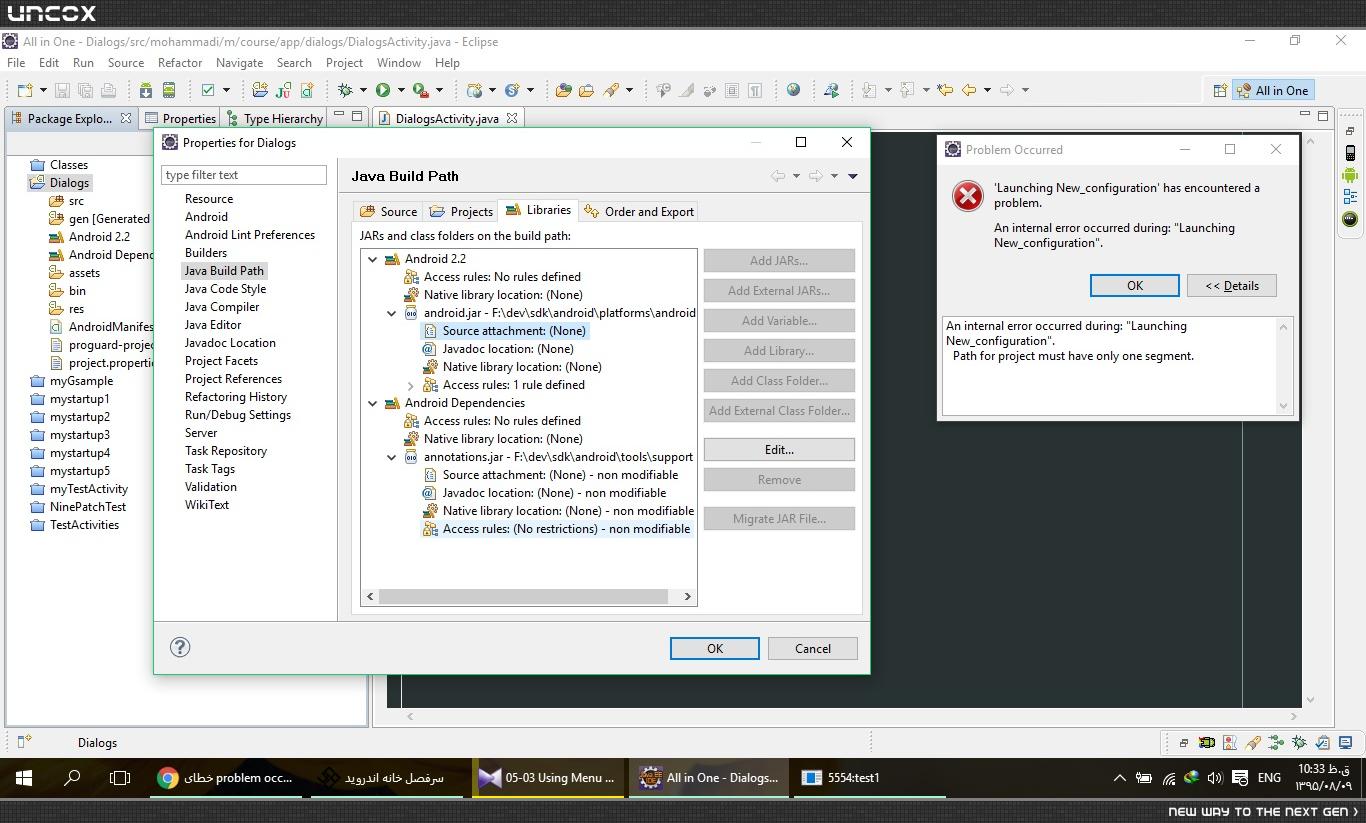This screenshot has width=1366, height=823.
Task: Collapse the Android 2.2 library node
Action: point(373,259)
